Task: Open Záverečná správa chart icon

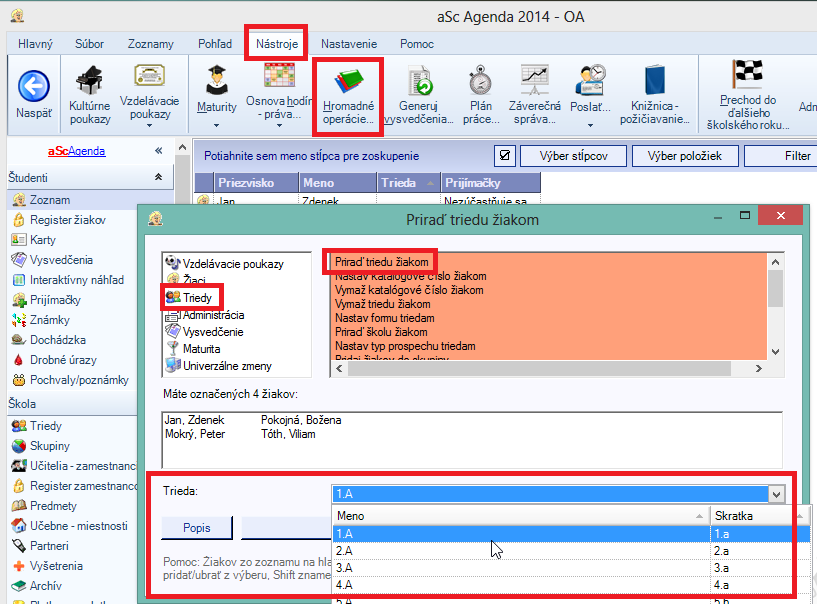Action: point(534,79)
